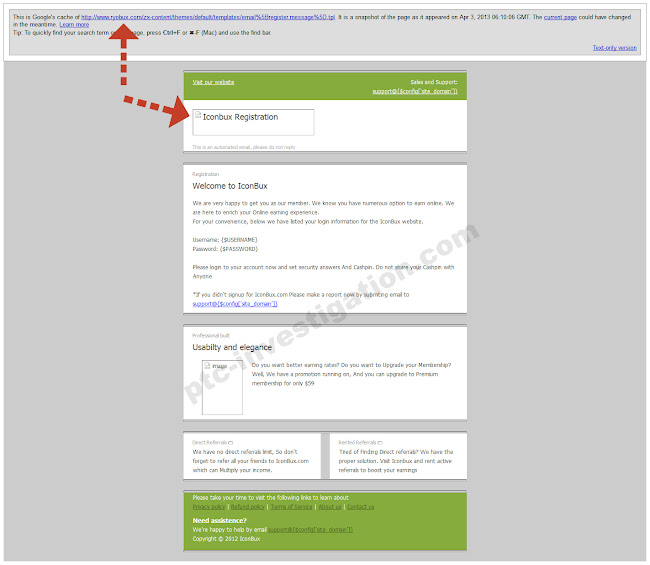The width and height of the screenshot is (650, 565).
Task: Click 'This is an automated email' notice
Action: [x=244, y=147]
